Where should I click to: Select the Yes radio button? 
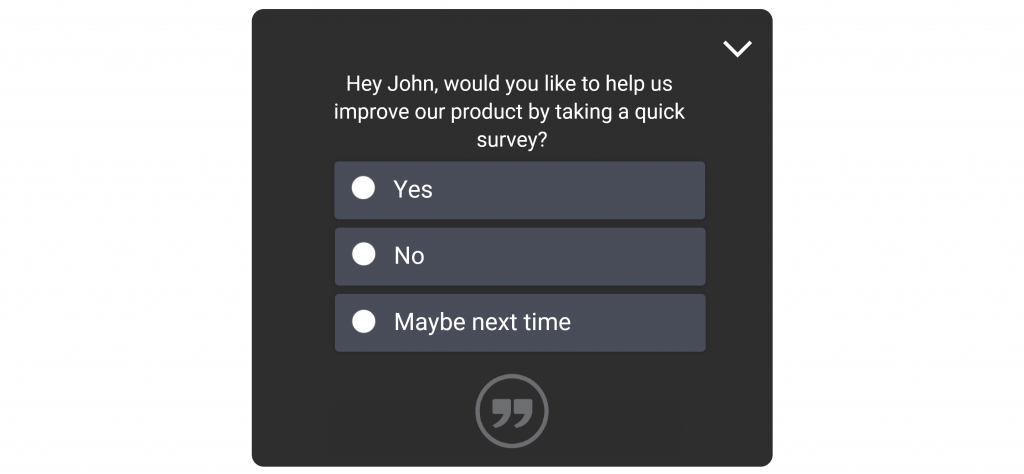click(363, 188)
